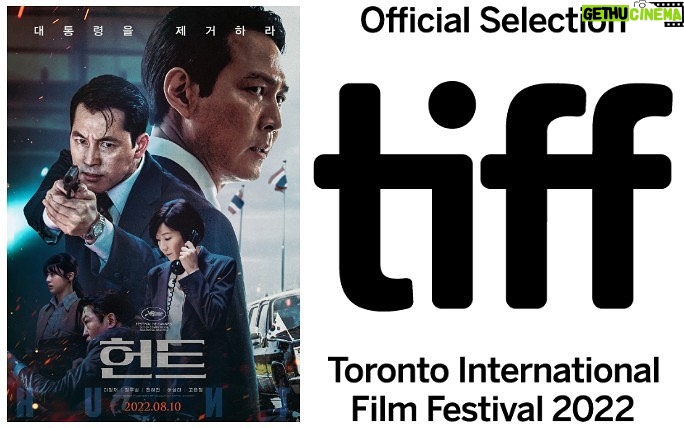Click the Korean movie title 헌트
The width and height of the screenshot is (684, 428).
(152, 358)
